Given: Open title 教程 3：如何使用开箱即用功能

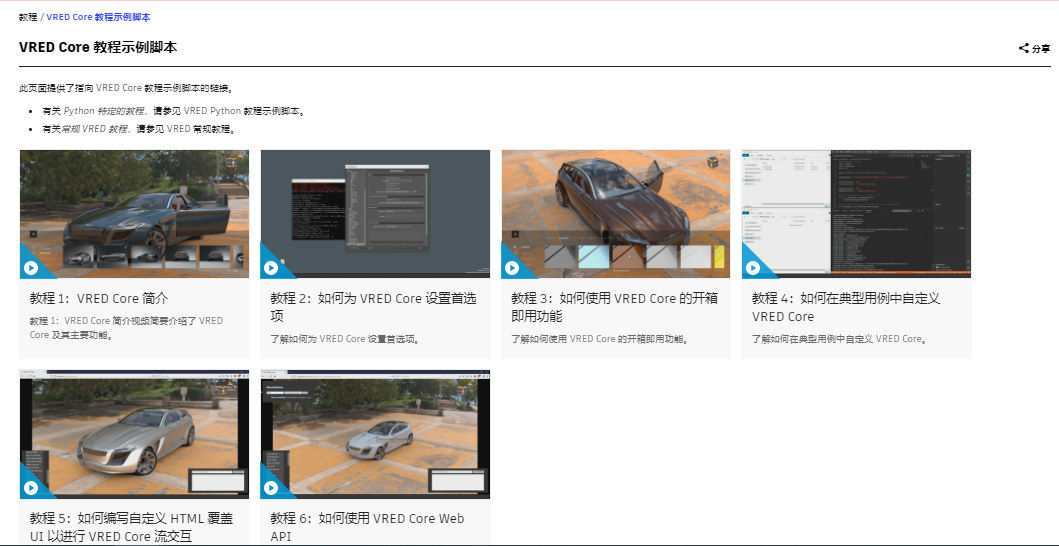Looking at the screenshot, I should click(615, 307).
